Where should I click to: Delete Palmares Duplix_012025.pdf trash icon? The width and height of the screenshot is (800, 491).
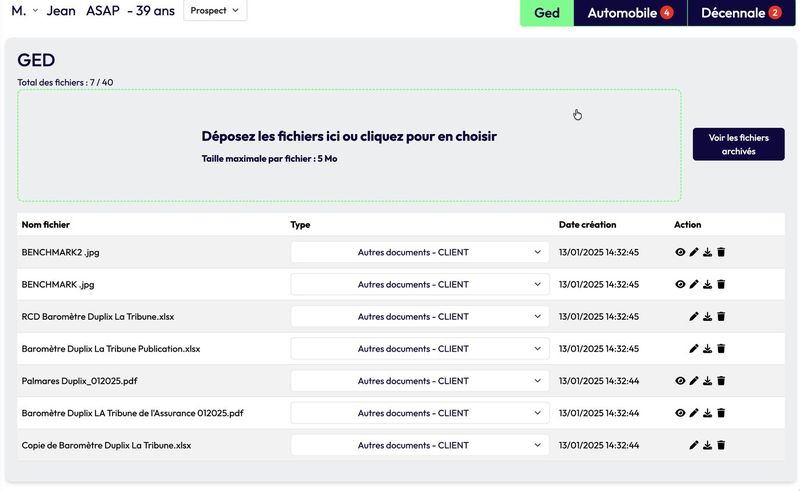click(721, 381)
